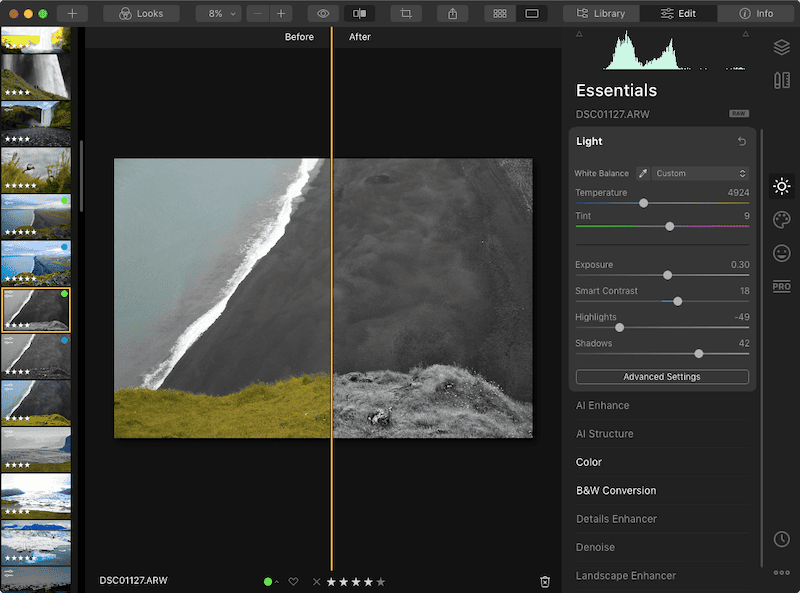Toggle the Before/After compare view
The height and width of the screenshot is (593, 800).
pyautogui.click(x=361, y=13)
